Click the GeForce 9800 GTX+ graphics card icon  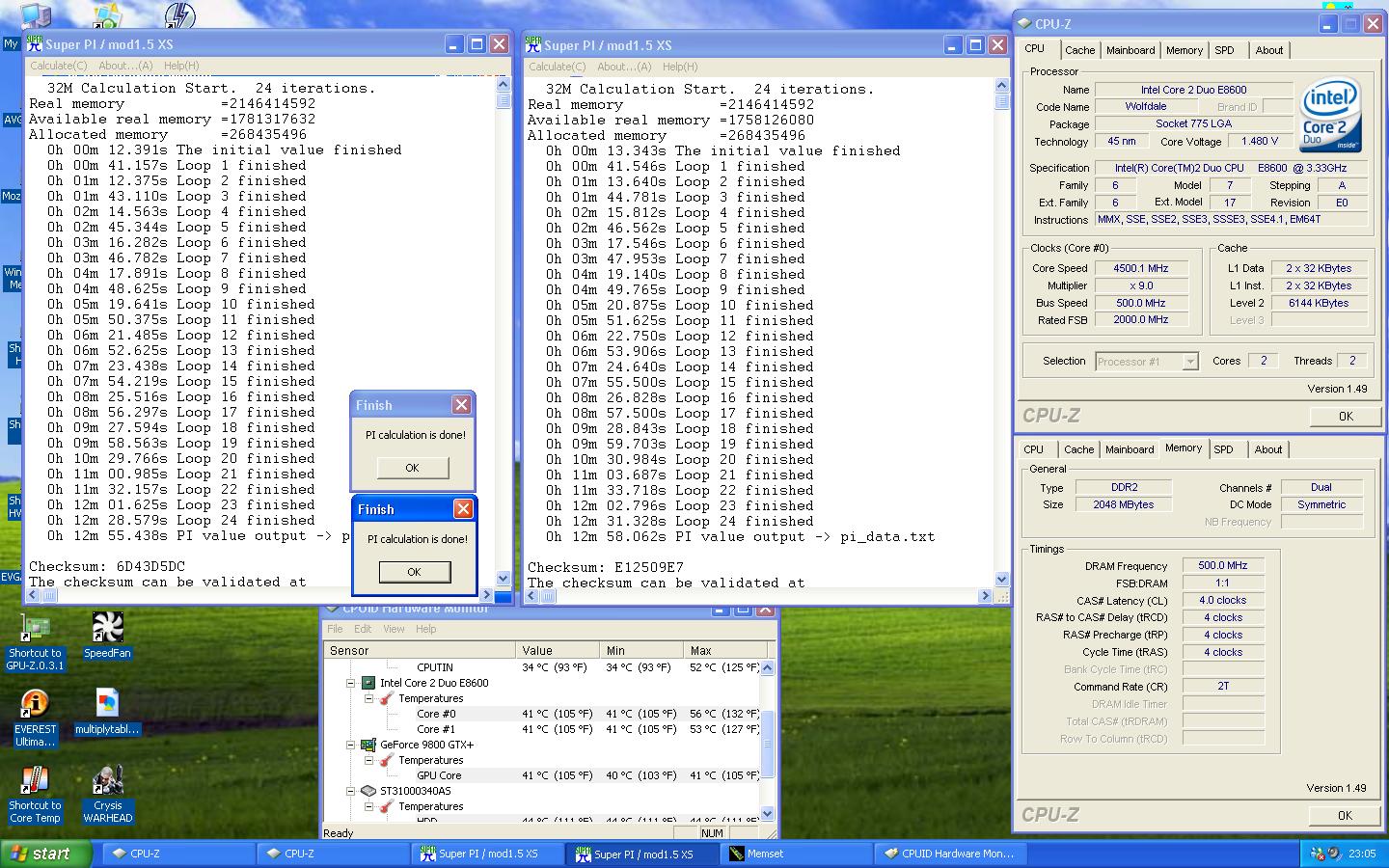pyautogui.click(x=368, y=745)
